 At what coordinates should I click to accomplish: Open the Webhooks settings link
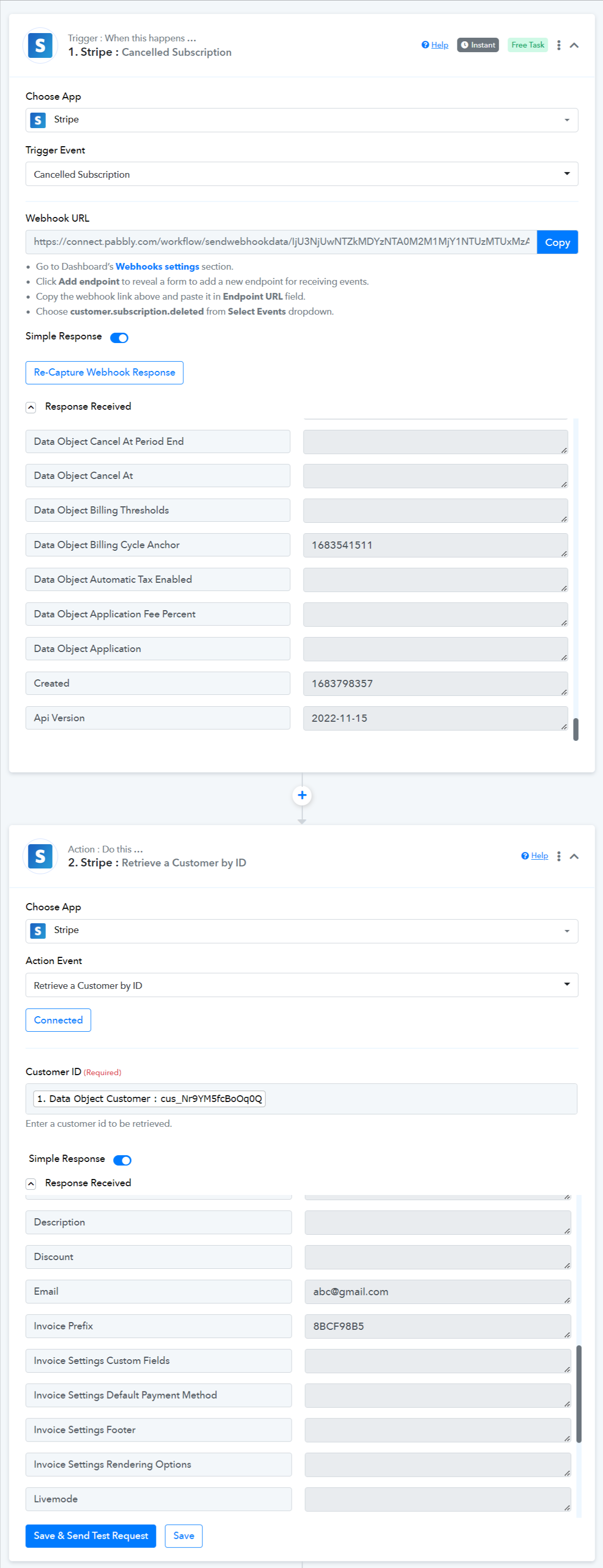click(157, 267)
